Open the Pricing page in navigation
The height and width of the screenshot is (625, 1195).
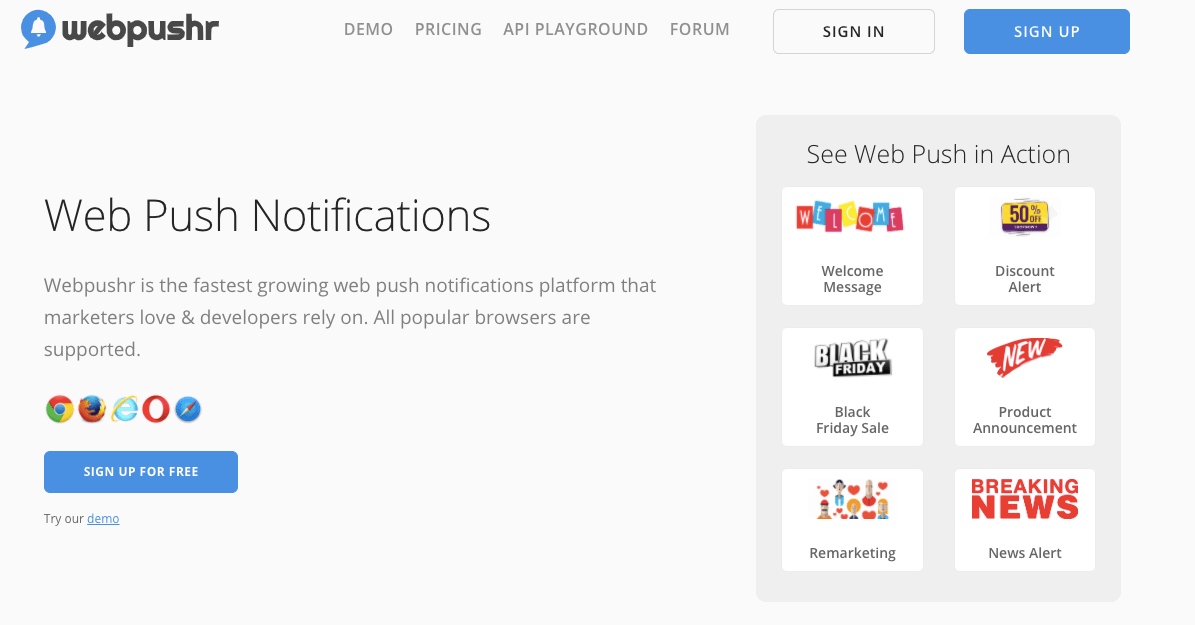point(448,30)
